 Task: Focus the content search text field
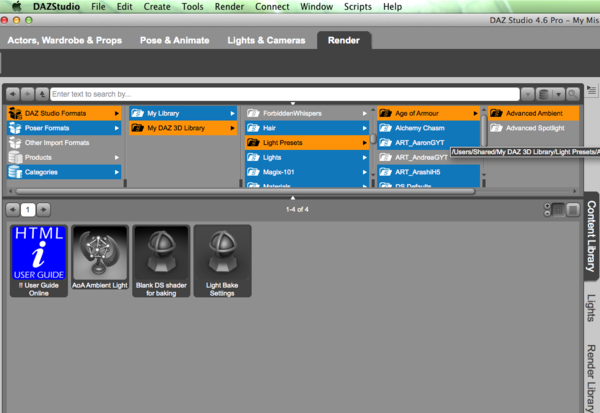click(x=285, y=94)
